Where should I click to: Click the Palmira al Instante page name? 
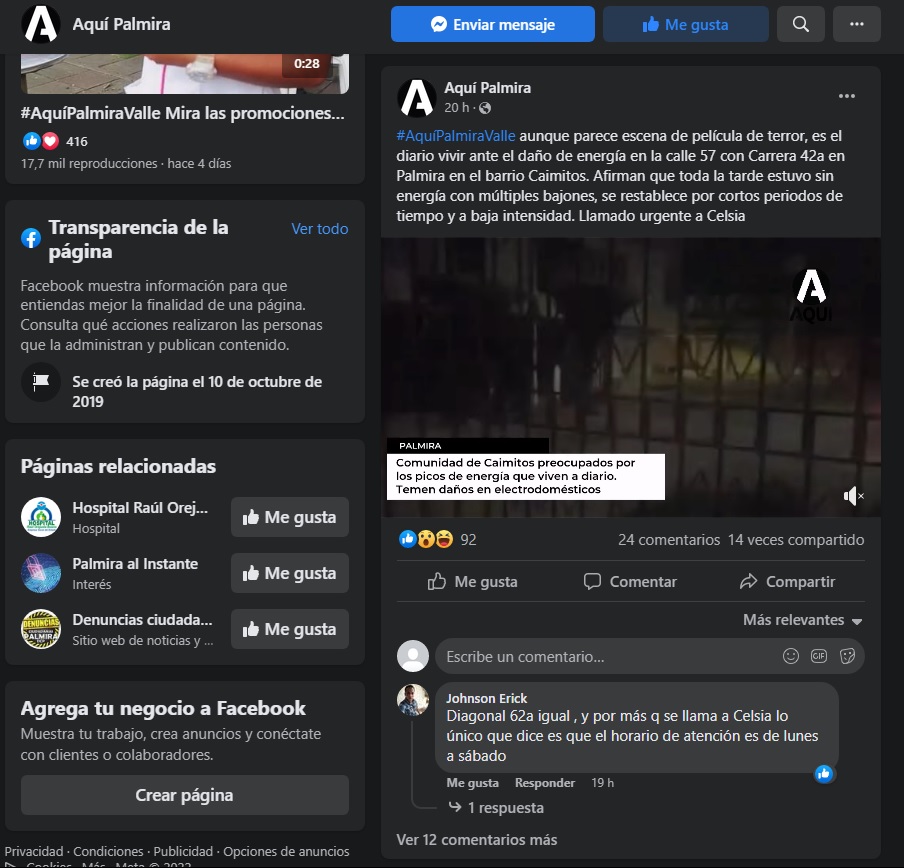pos(135,564)
